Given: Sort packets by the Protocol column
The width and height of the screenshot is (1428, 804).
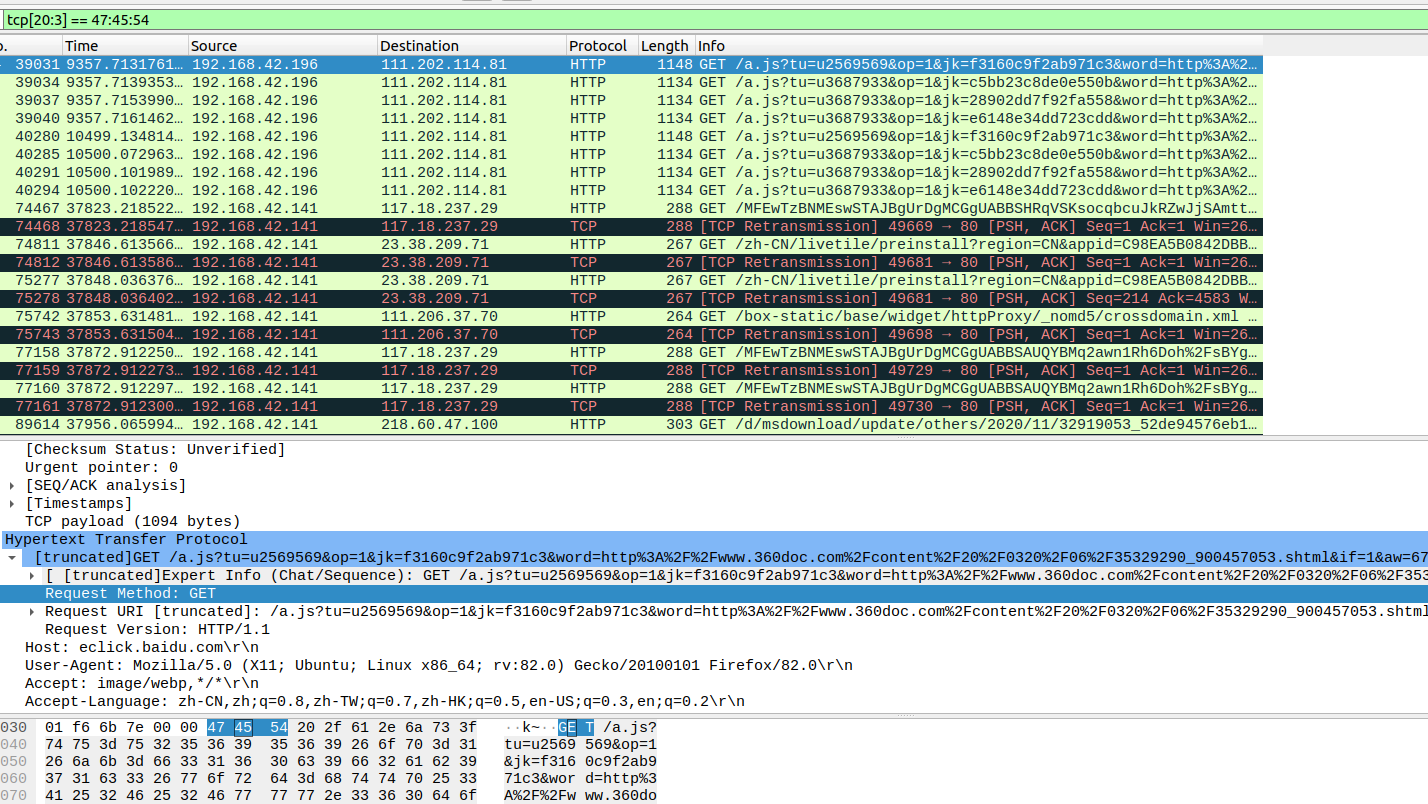Looking at the screenshot, I should (x=598, y=45).
